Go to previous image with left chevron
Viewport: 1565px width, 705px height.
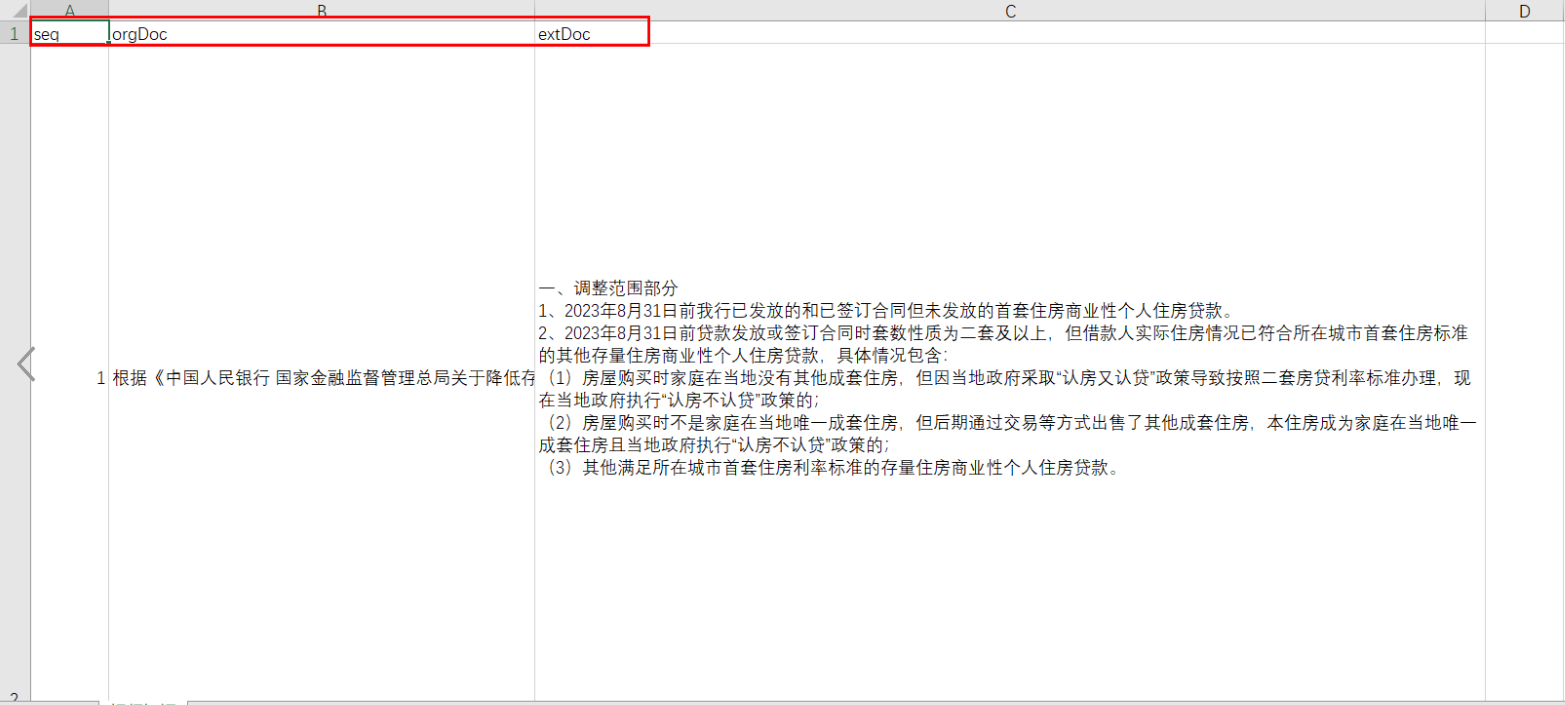(26, 364)
